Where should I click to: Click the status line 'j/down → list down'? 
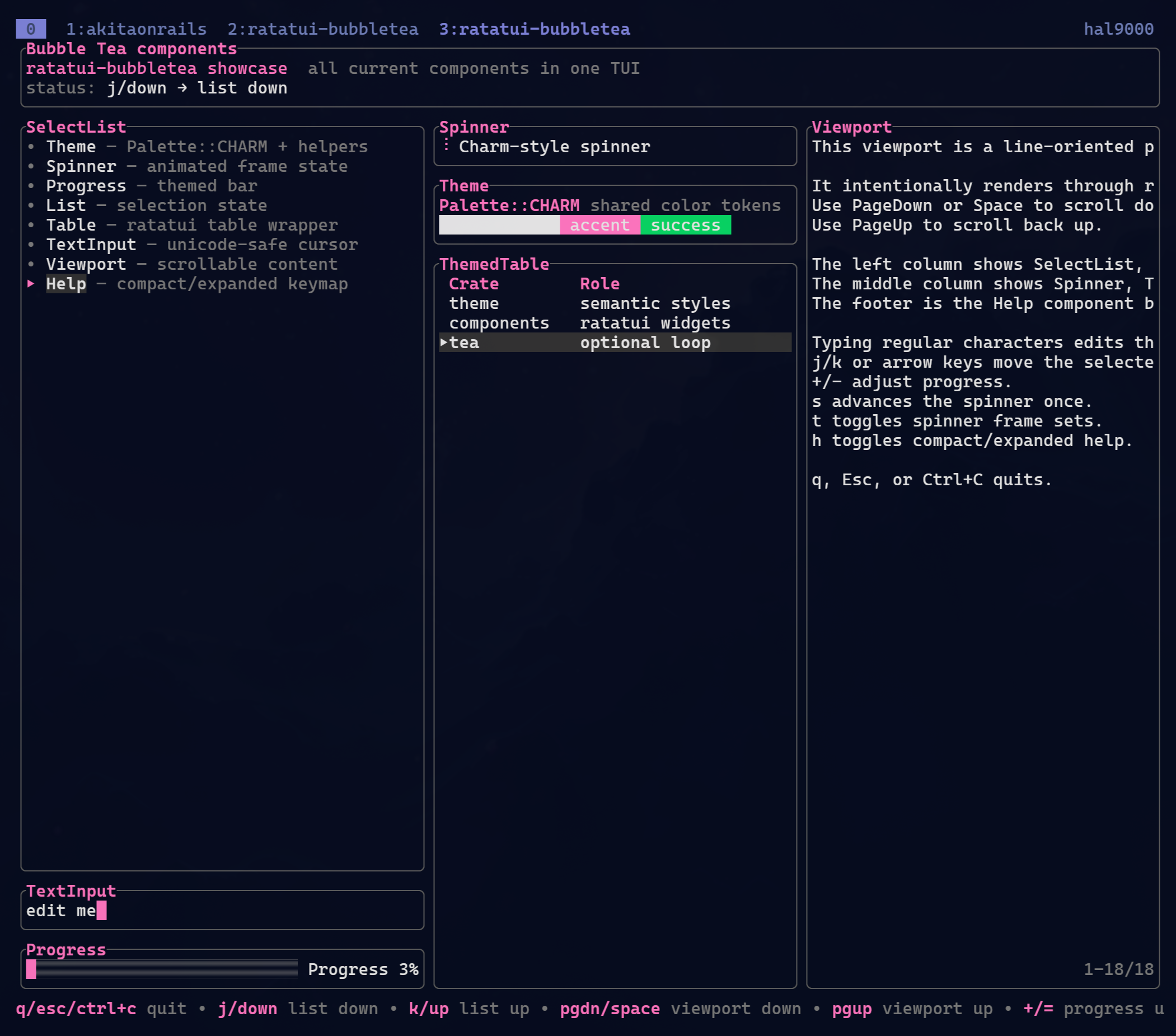(198, 88)
